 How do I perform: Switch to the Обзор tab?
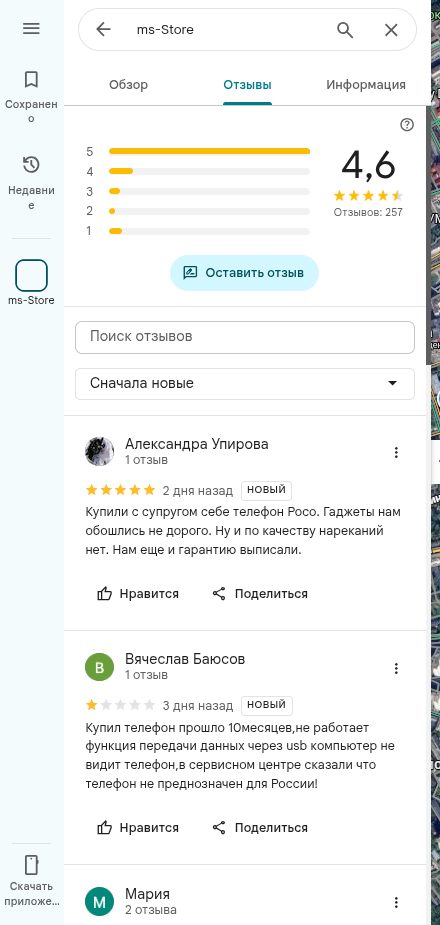click(129, 85)
